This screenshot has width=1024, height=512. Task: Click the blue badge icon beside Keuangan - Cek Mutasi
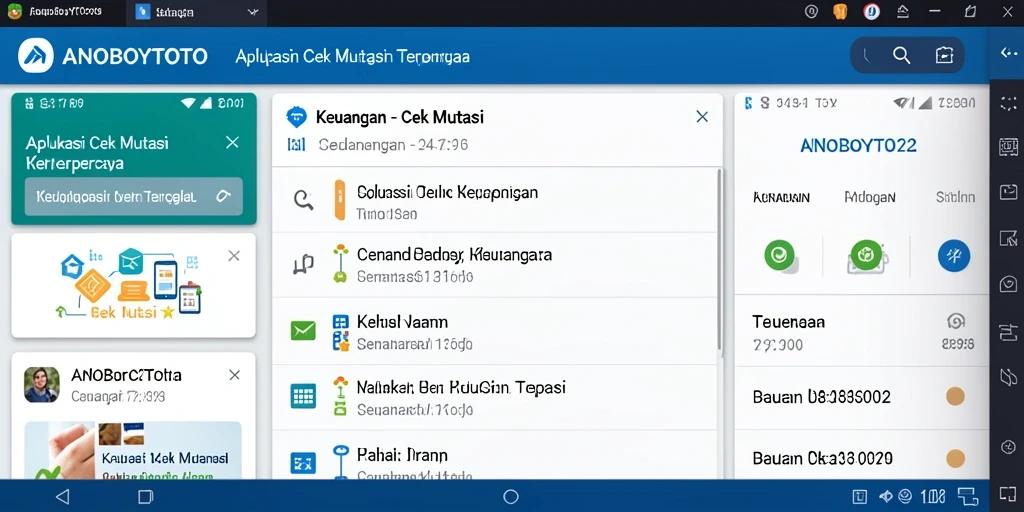296,117
